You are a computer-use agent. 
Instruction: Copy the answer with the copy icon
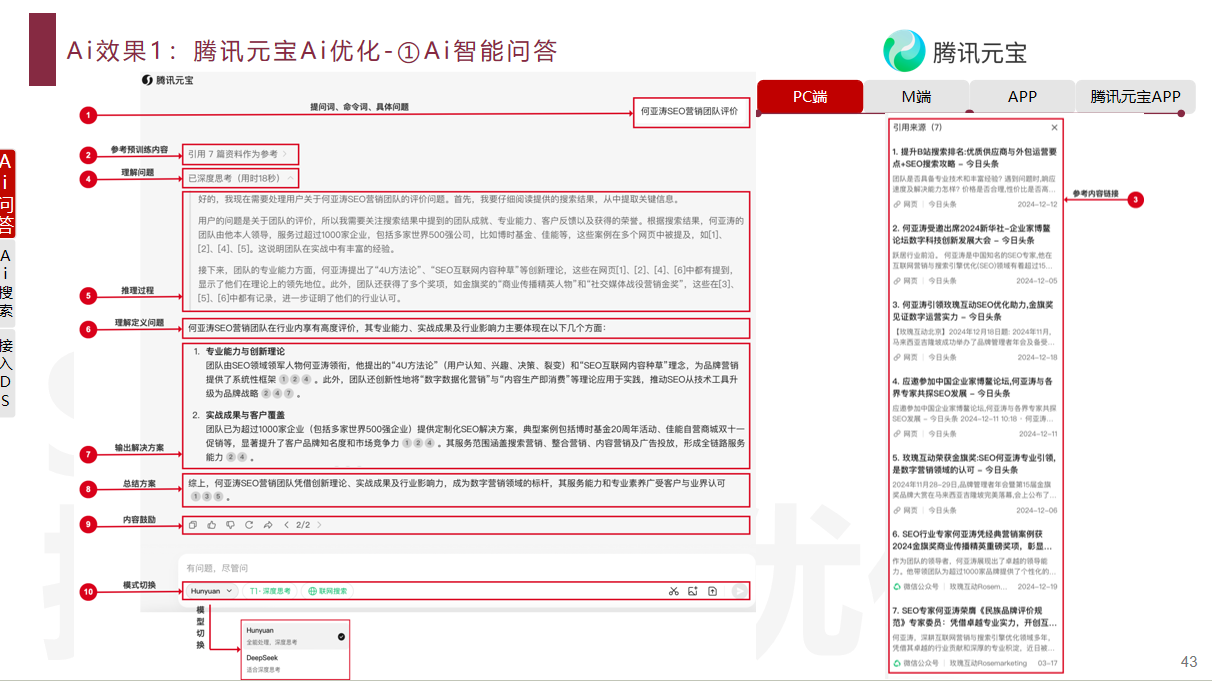click(x=192, y=524)
